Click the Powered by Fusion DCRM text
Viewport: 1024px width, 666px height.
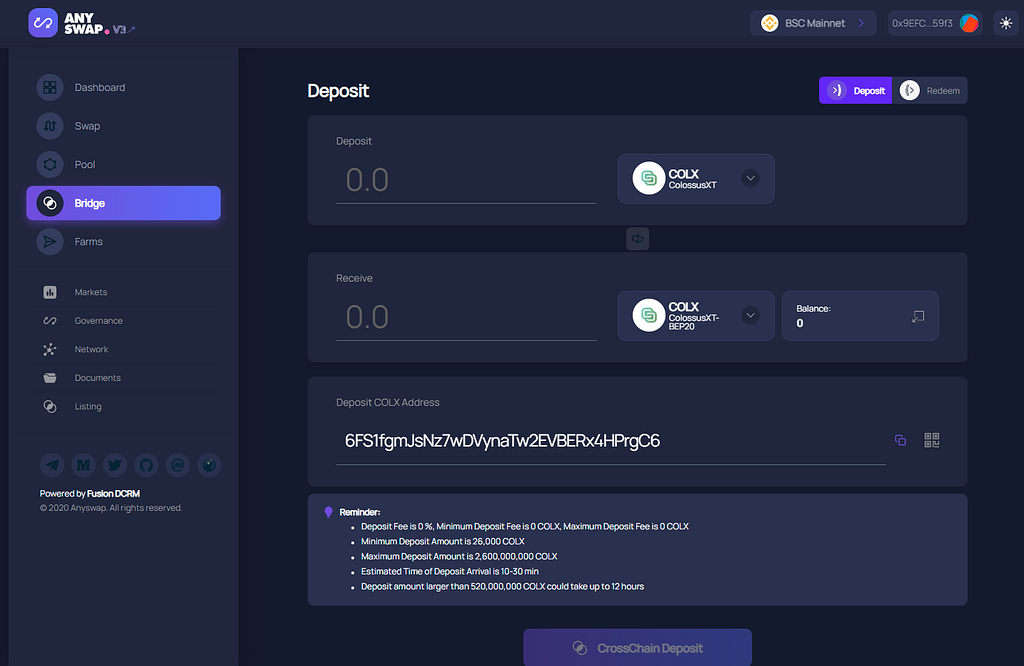(x=90, y=494)
